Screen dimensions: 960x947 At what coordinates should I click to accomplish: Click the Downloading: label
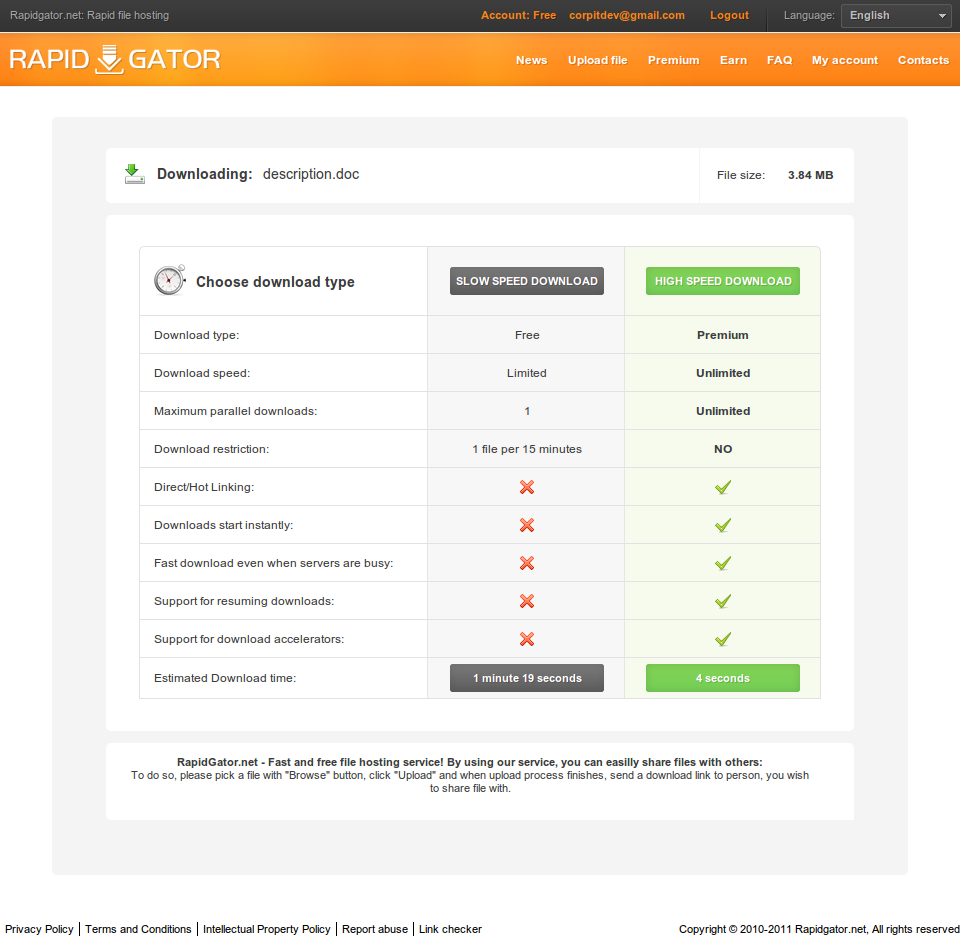tap(204, 174)
